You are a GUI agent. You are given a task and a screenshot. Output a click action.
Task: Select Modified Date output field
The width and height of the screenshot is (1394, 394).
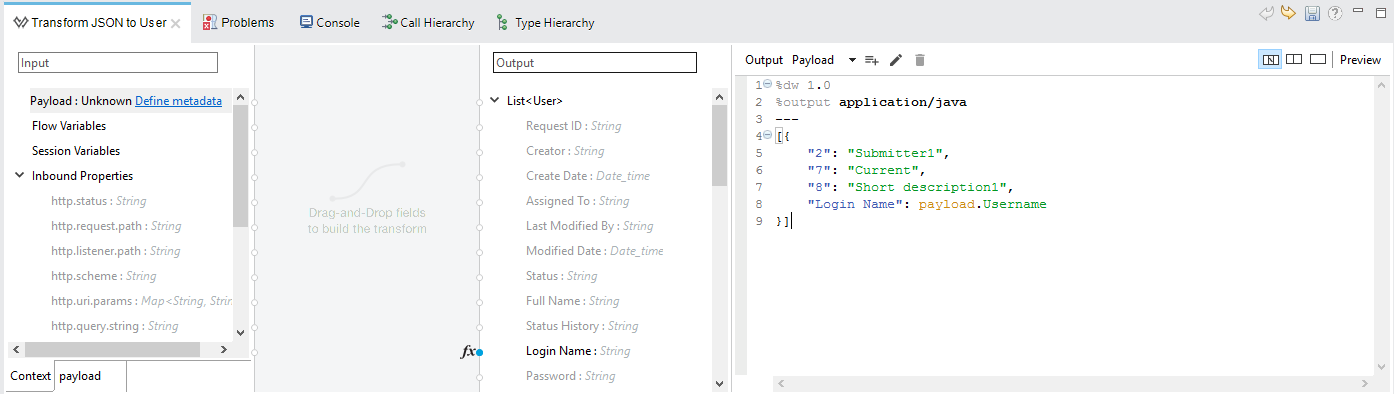click(595, 251)
